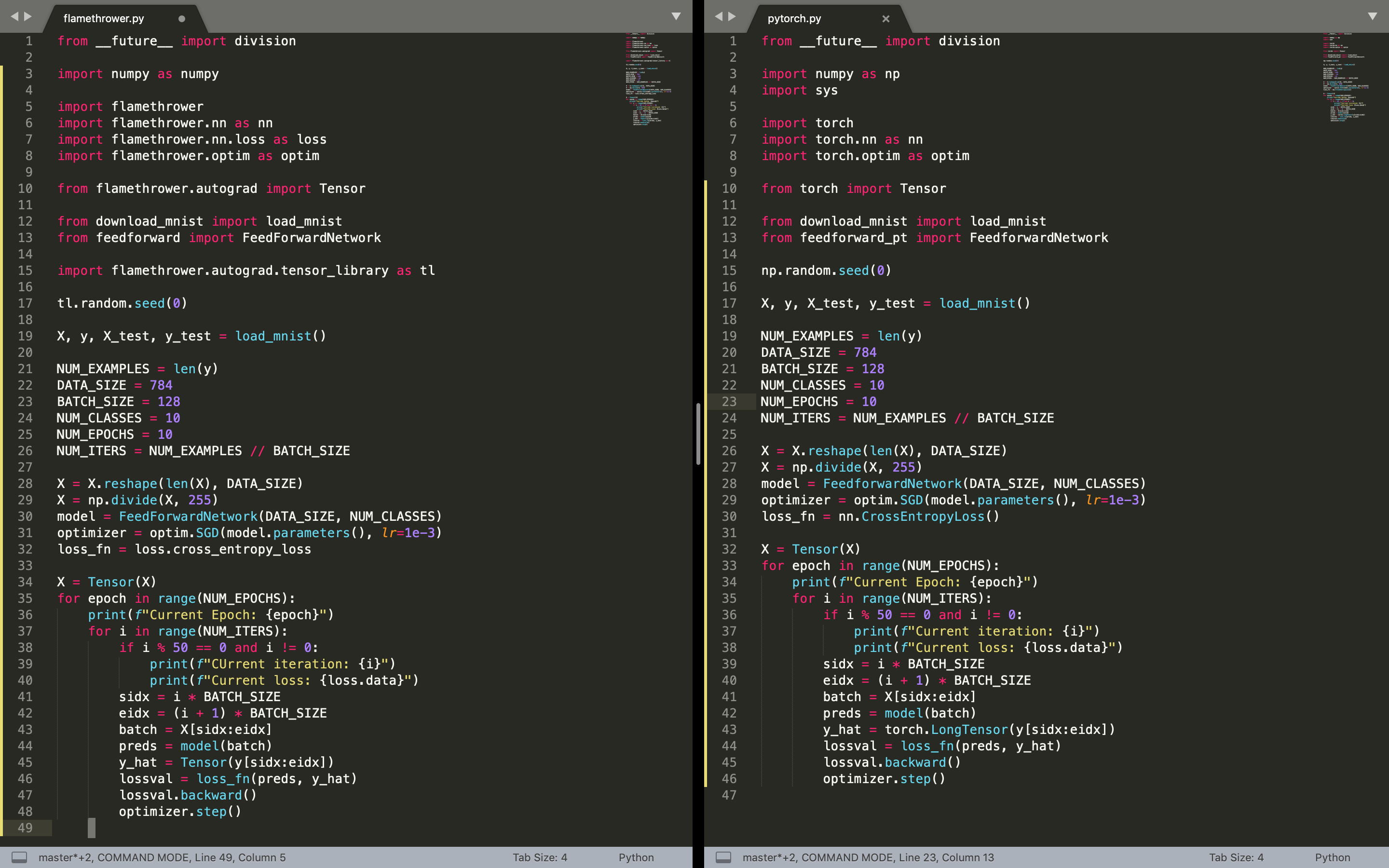Open Tab Size menu in right status bar

(1236, 857)
